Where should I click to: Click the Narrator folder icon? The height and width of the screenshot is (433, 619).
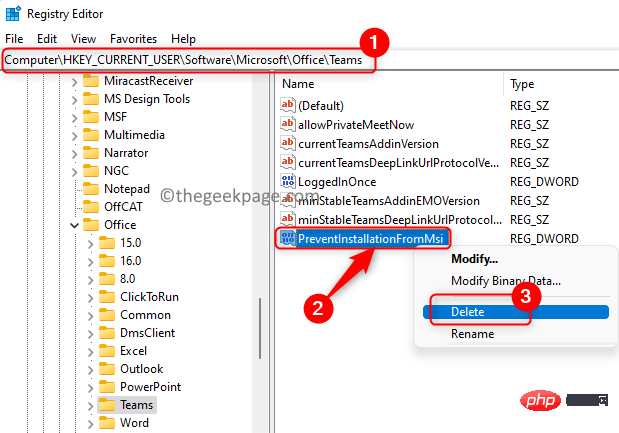pos(91,153)
